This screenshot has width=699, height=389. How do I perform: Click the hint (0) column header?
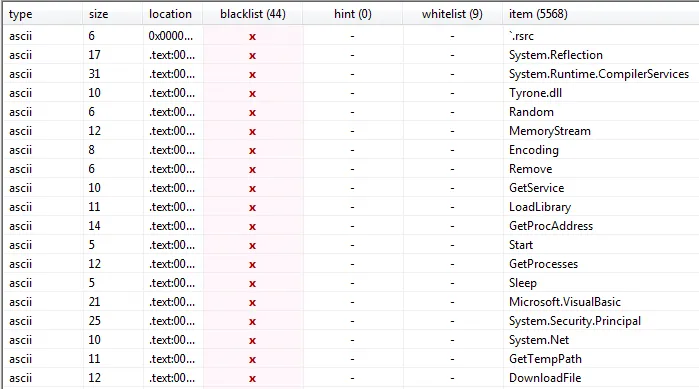352,14
